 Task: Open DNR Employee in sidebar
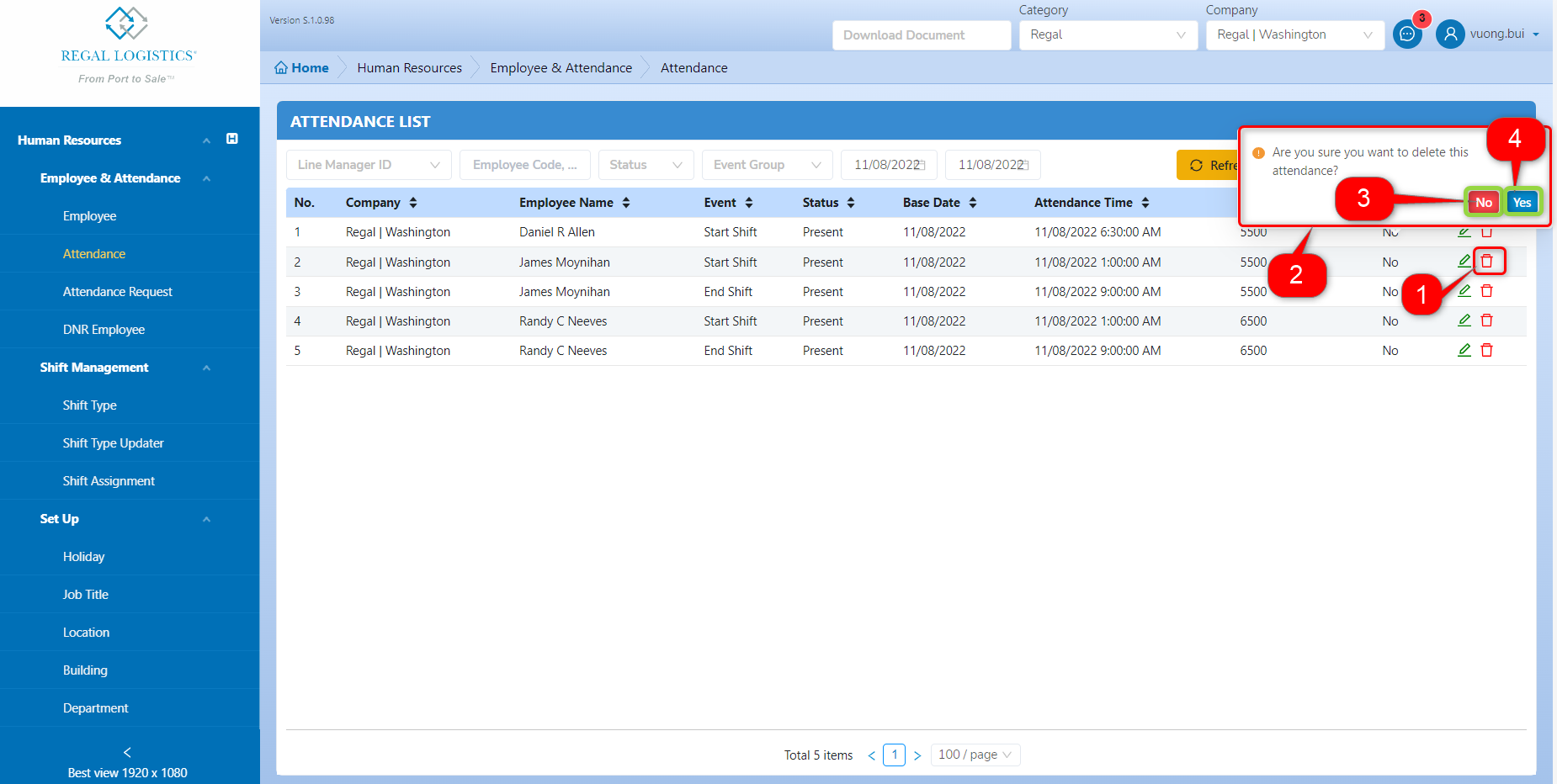coord(104,330)
